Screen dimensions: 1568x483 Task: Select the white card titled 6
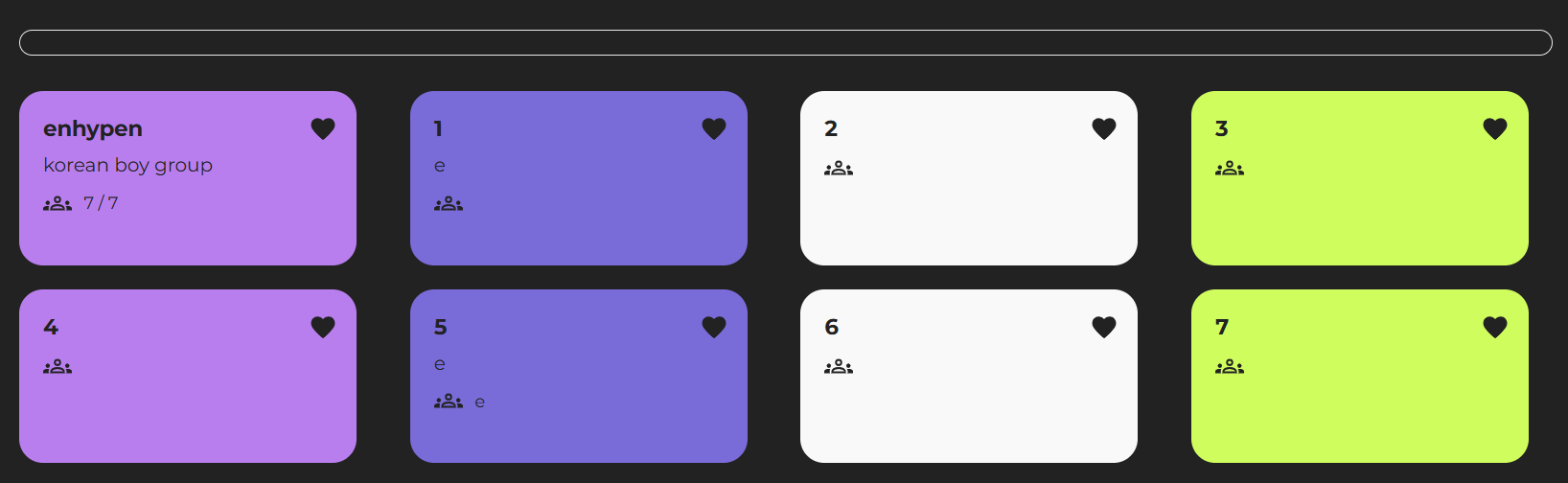tap(969, 376)
